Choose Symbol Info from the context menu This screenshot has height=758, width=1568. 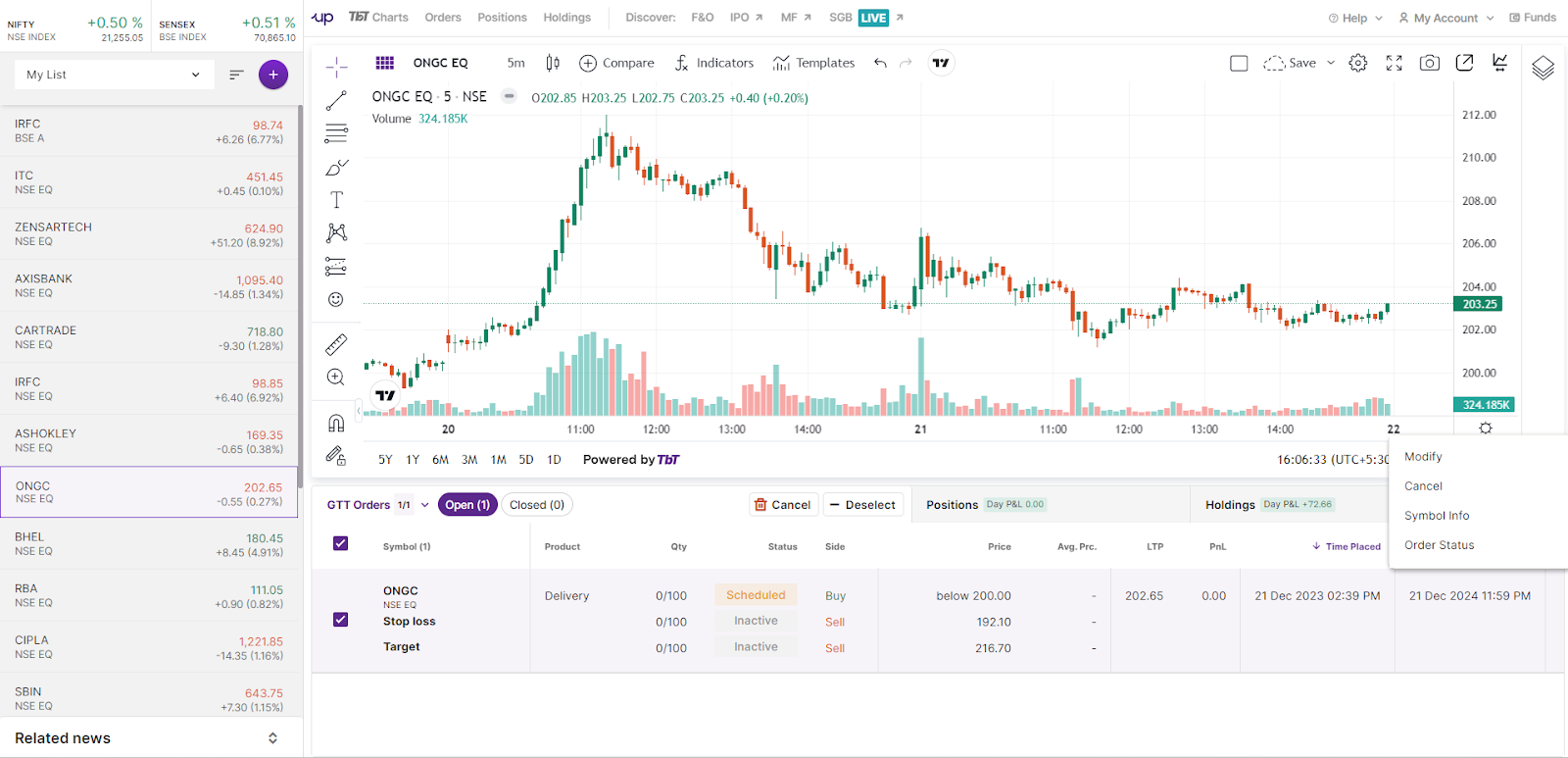[1437, 516]
